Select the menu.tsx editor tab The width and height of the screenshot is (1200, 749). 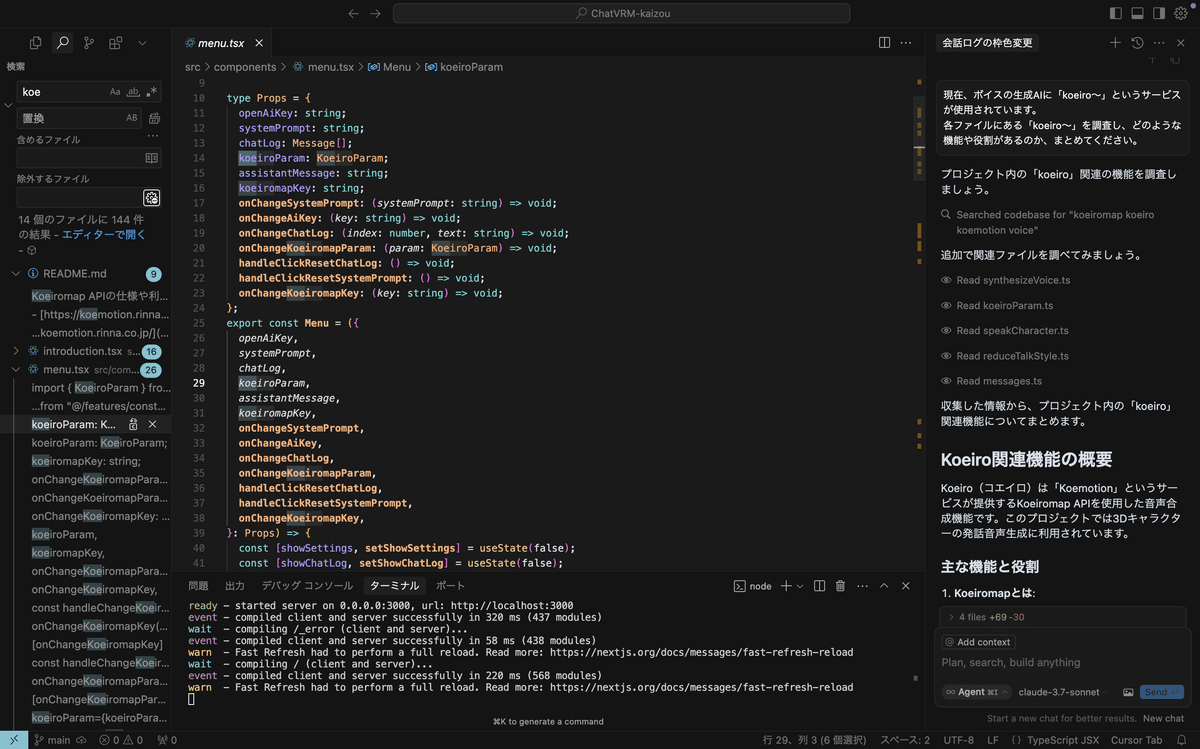[x=221, y=43]
